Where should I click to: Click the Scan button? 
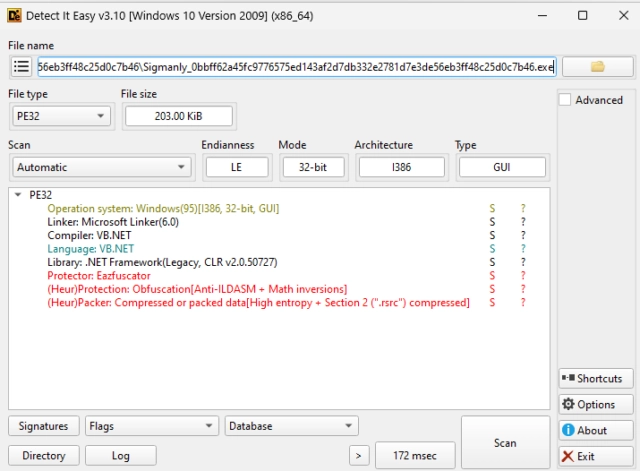(505, 442)
